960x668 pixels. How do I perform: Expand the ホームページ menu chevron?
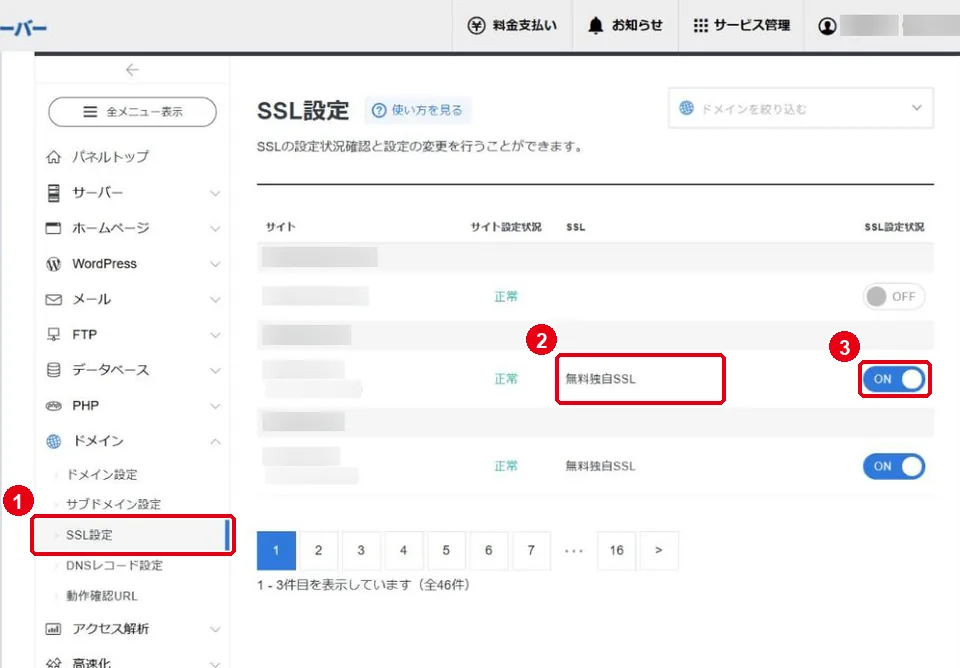coord(215,228)
